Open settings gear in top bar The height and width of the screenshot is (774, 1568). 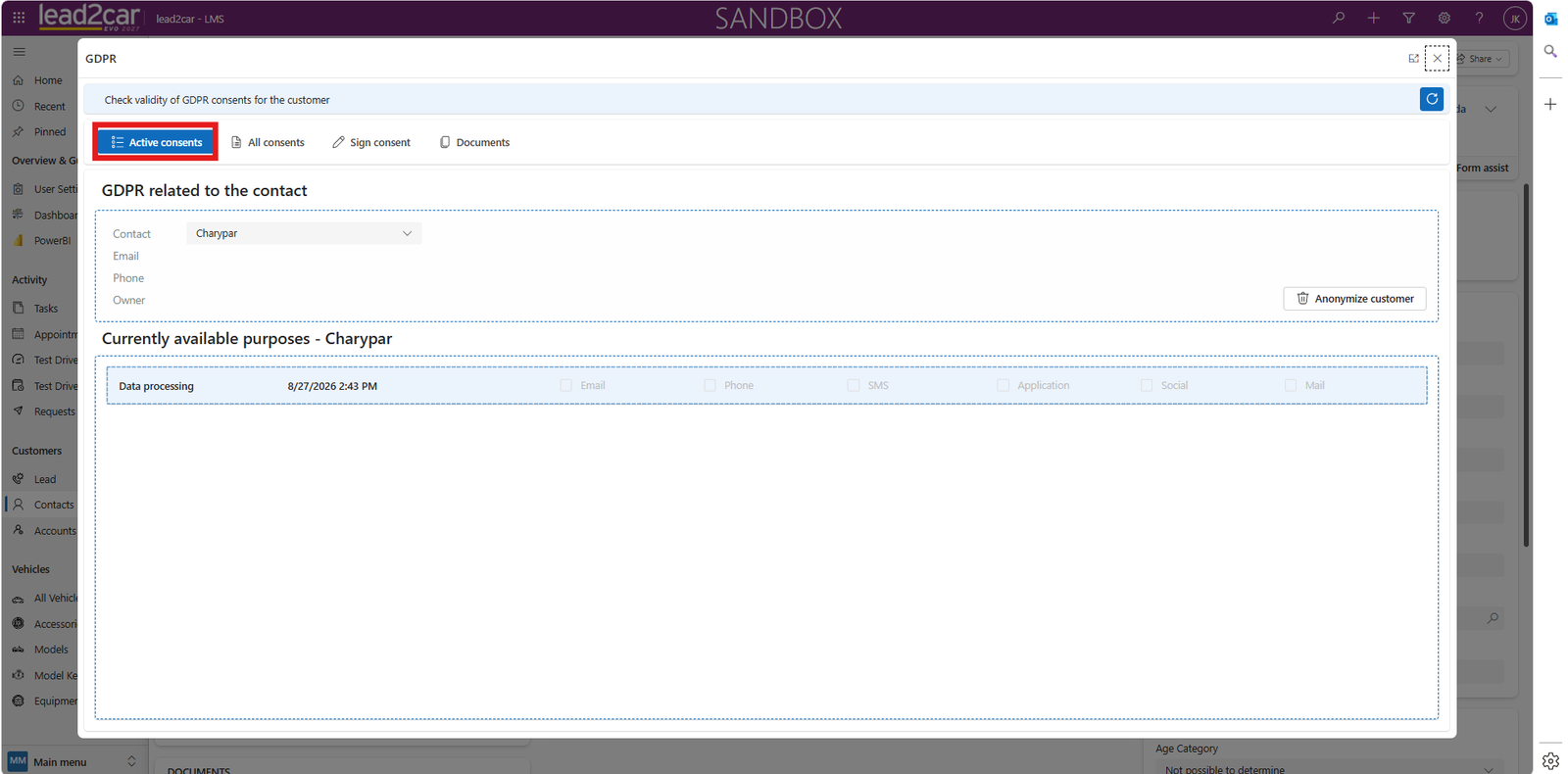(x=1444, y=18)
